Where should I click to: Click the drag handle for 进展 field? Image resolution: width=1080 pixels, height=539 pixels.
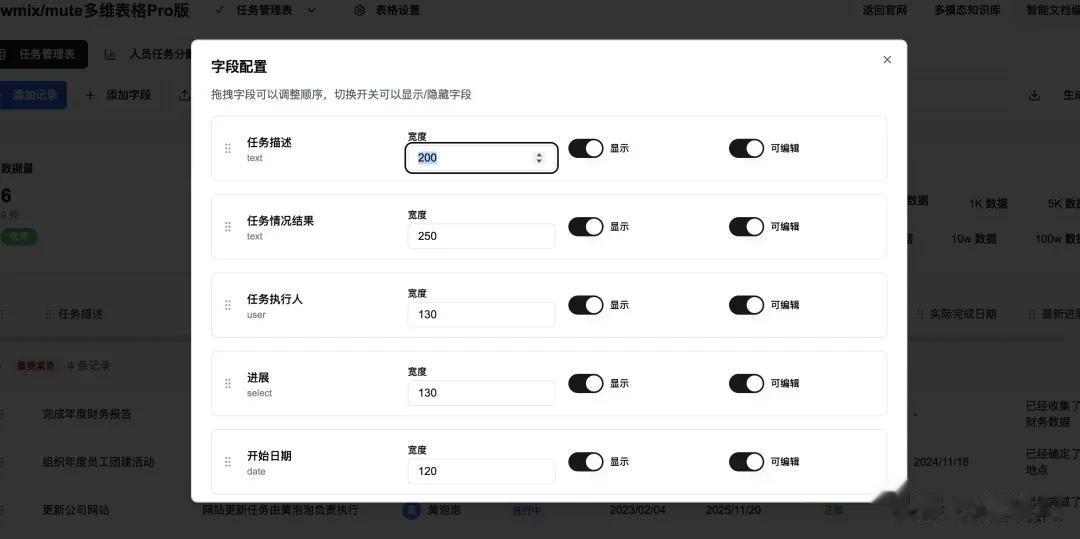(228, 384)
